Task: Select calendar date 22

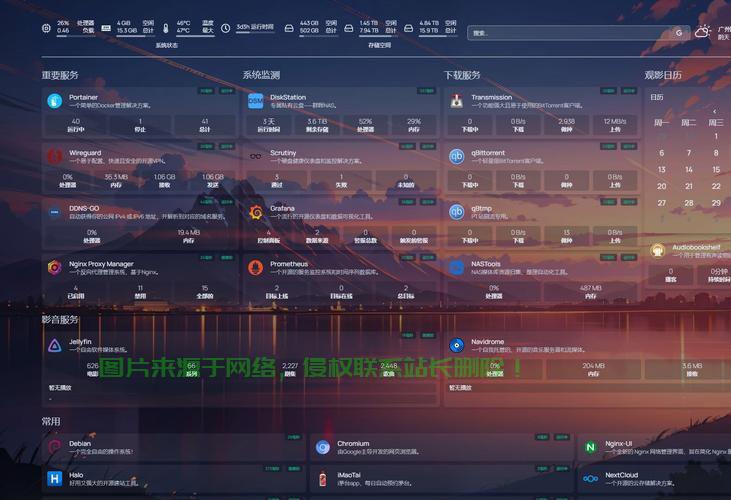Action: [x=716, y=186]
